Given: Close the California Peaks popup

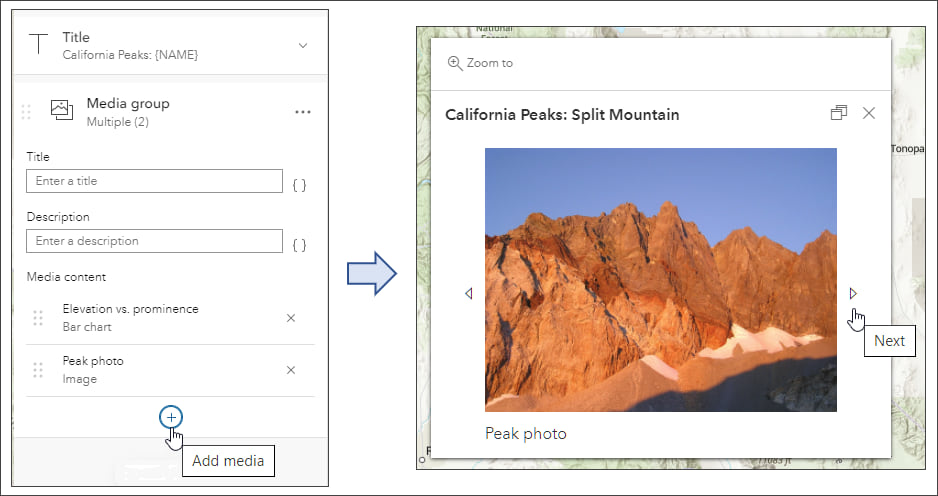Looking at the screenshot, I should click(868, 114).
